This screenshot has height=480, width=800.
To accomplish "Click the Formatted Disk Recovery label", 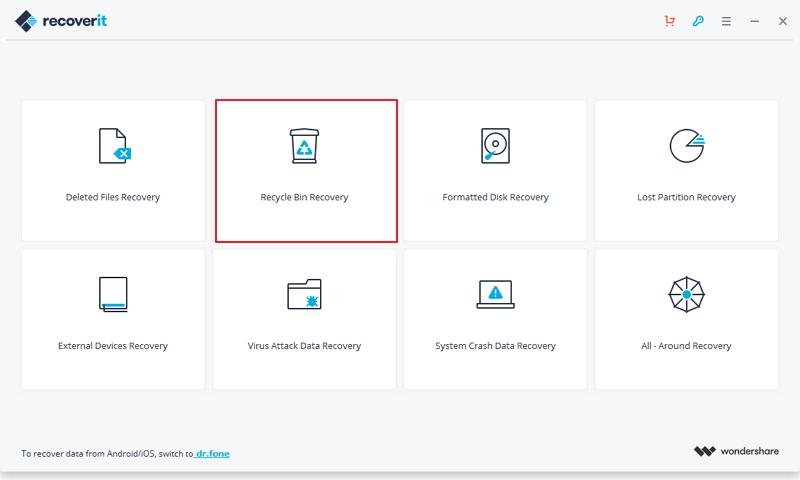I will pos(495,197).
